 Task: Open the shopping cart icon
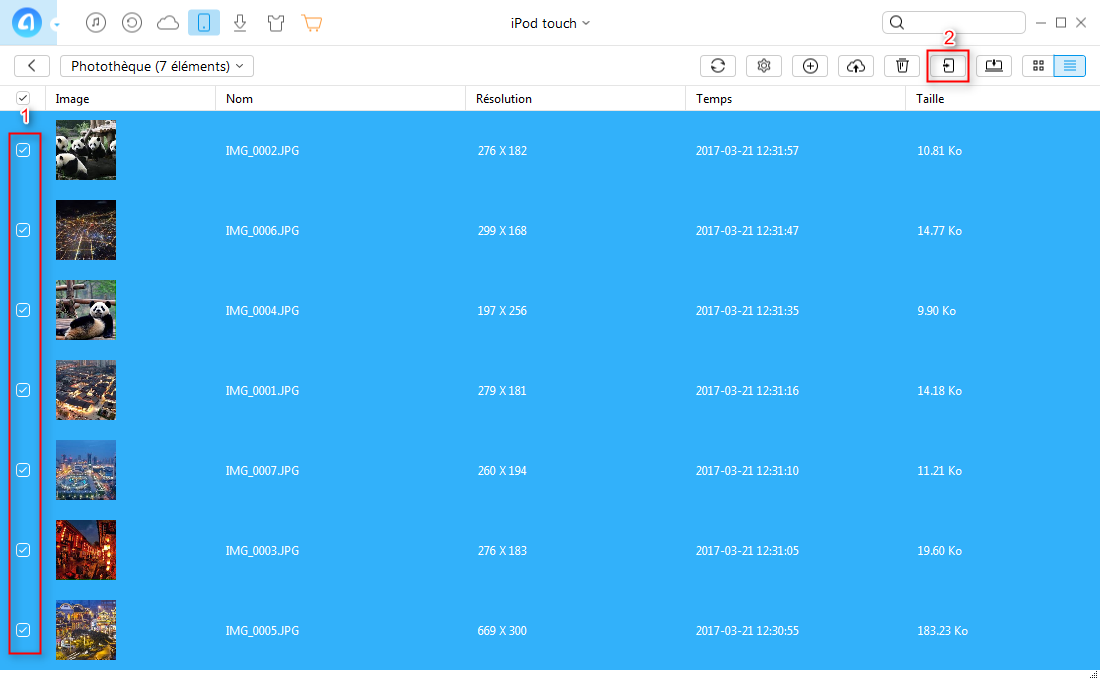tap(312, 23)
